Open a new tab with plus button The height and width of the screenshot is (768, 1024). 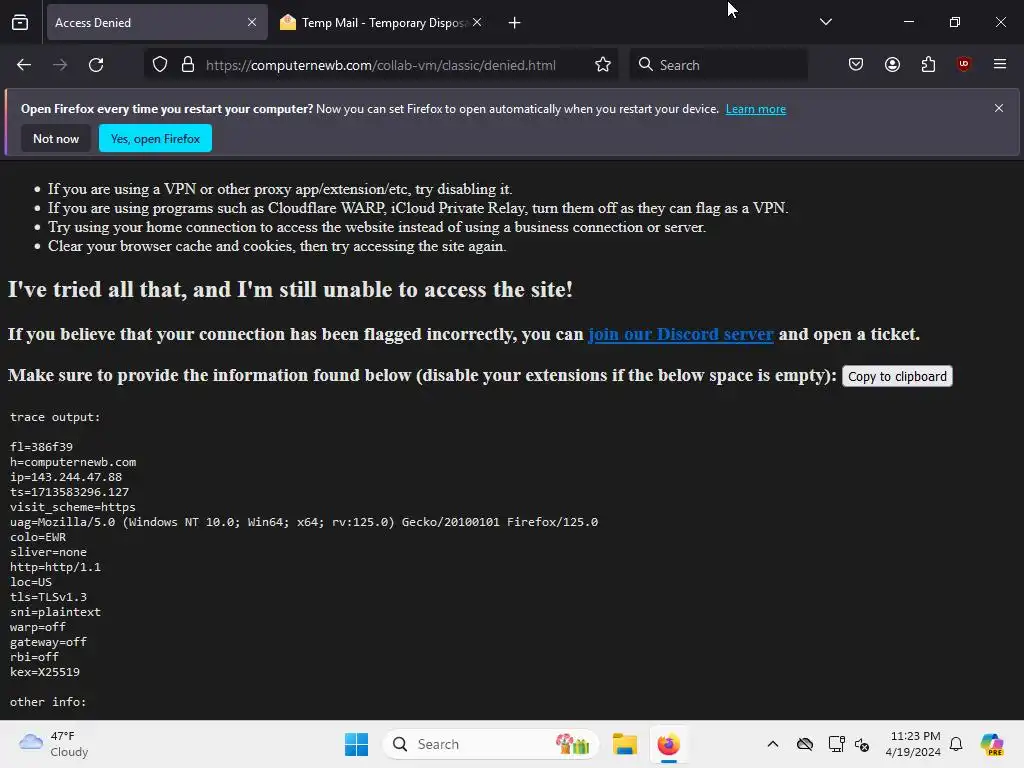click(x=515, y=23)
